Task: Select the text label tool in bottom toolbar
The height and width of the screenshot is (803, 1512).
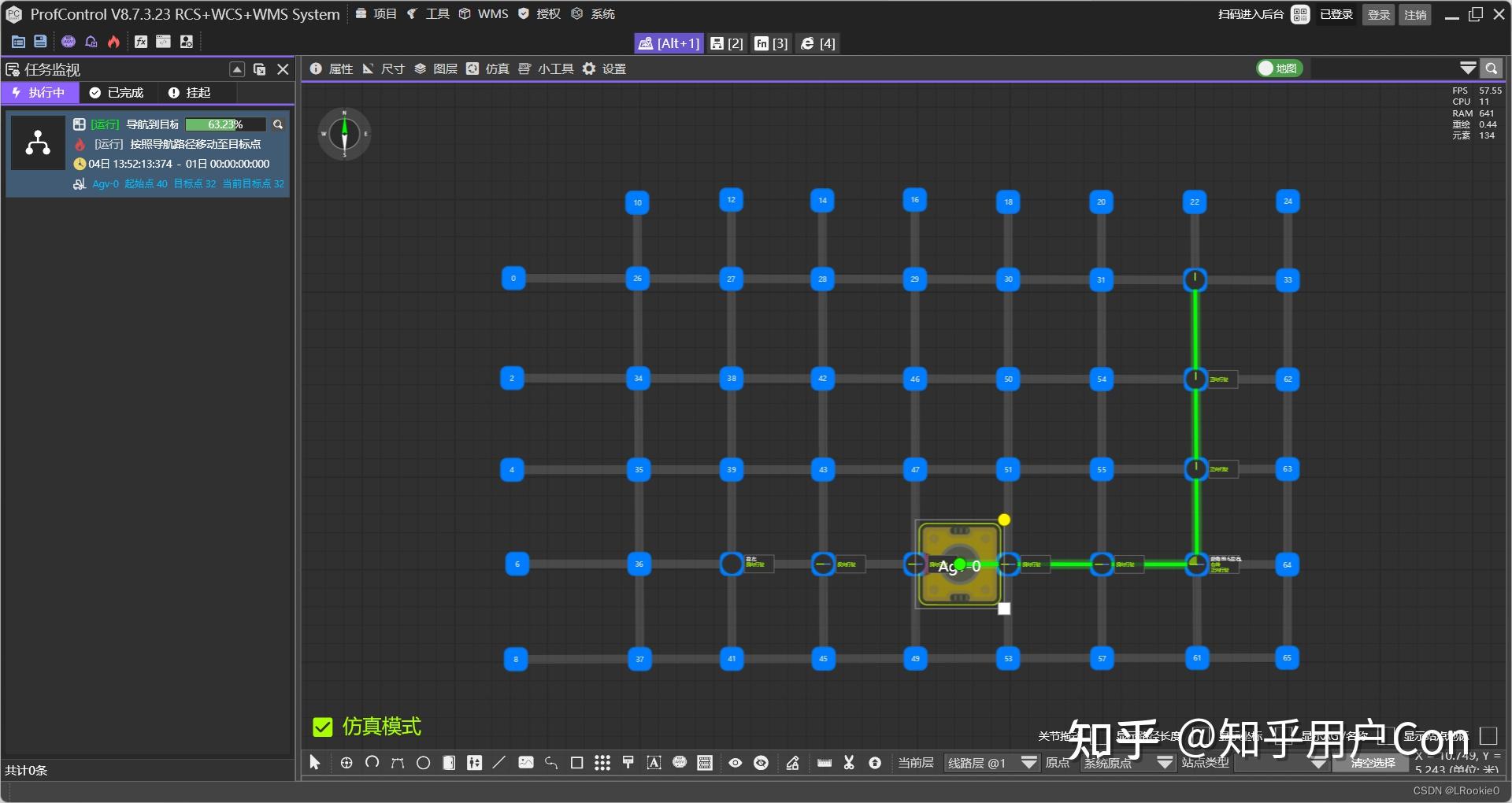Action: pyautogui.click(x=654, y=763)
